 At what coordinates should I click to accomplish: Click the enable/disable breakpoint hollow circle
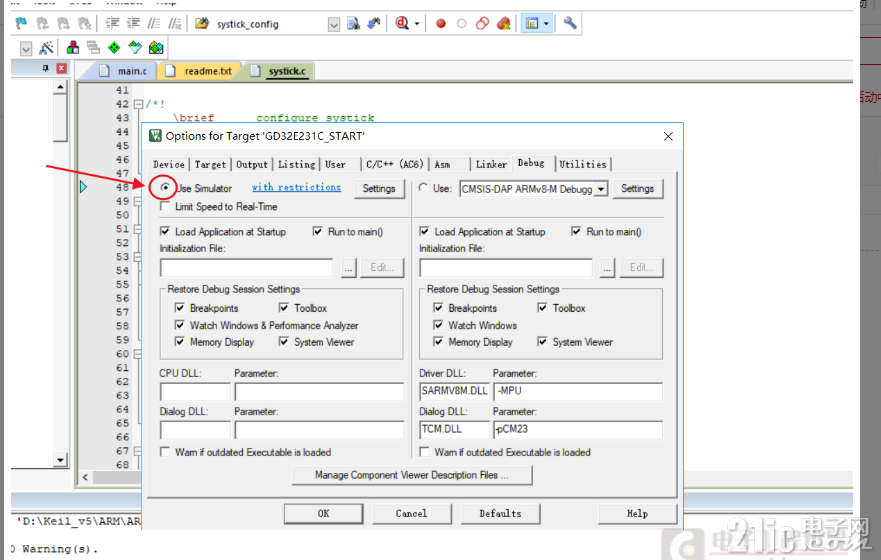coord(461,24)
